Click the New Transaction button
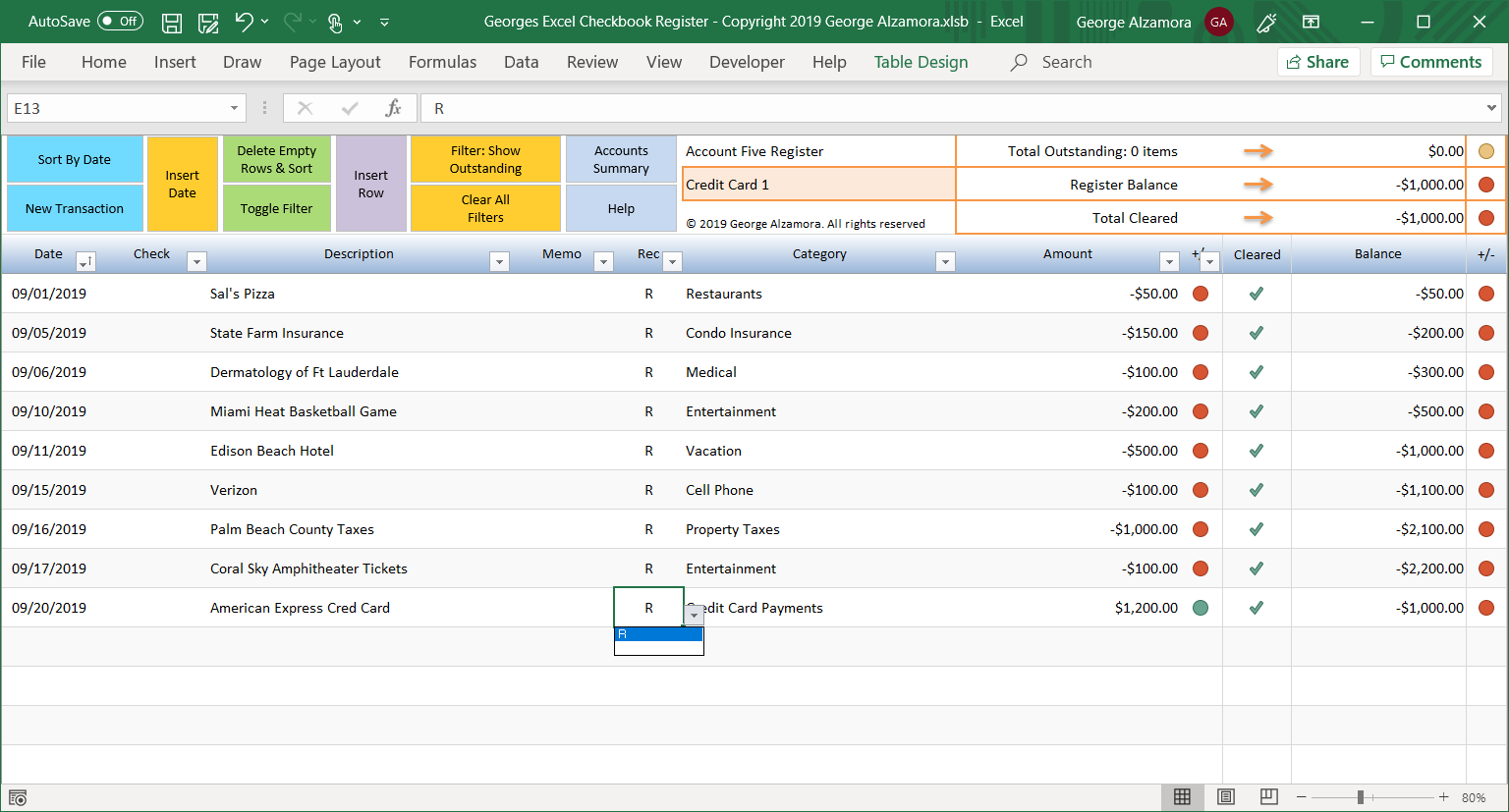The height and width of the screenshot is (812, 1509). [74, 208]
